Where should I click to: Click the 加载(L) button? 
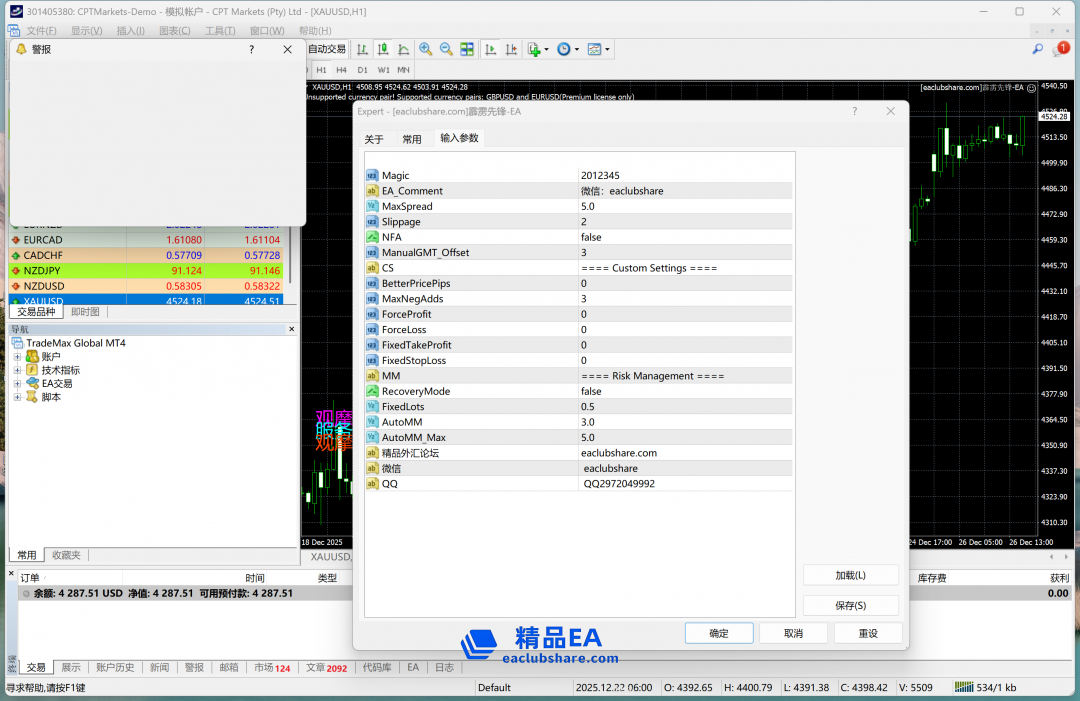click(x=850, y=575)
